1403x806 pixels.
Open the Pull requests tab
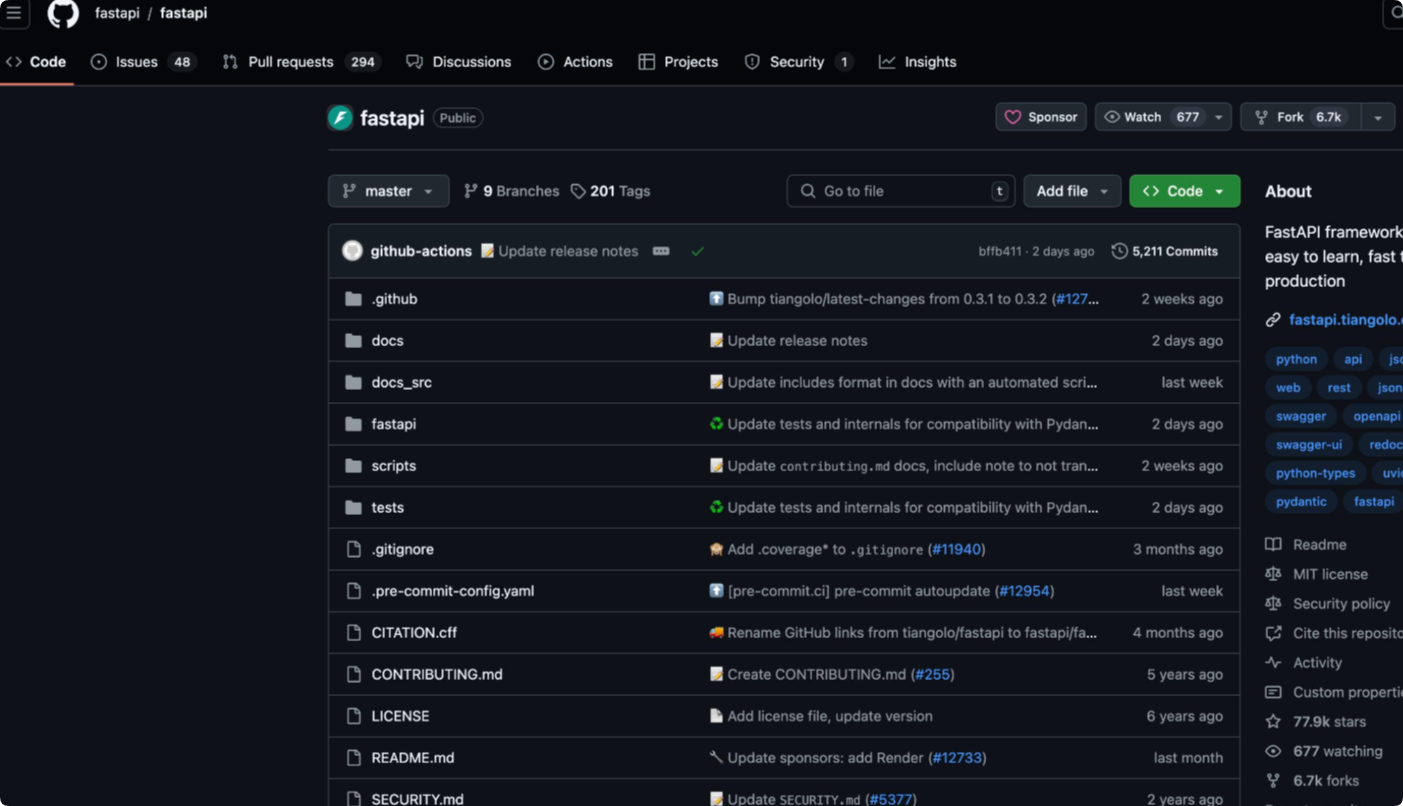(301, 62)
